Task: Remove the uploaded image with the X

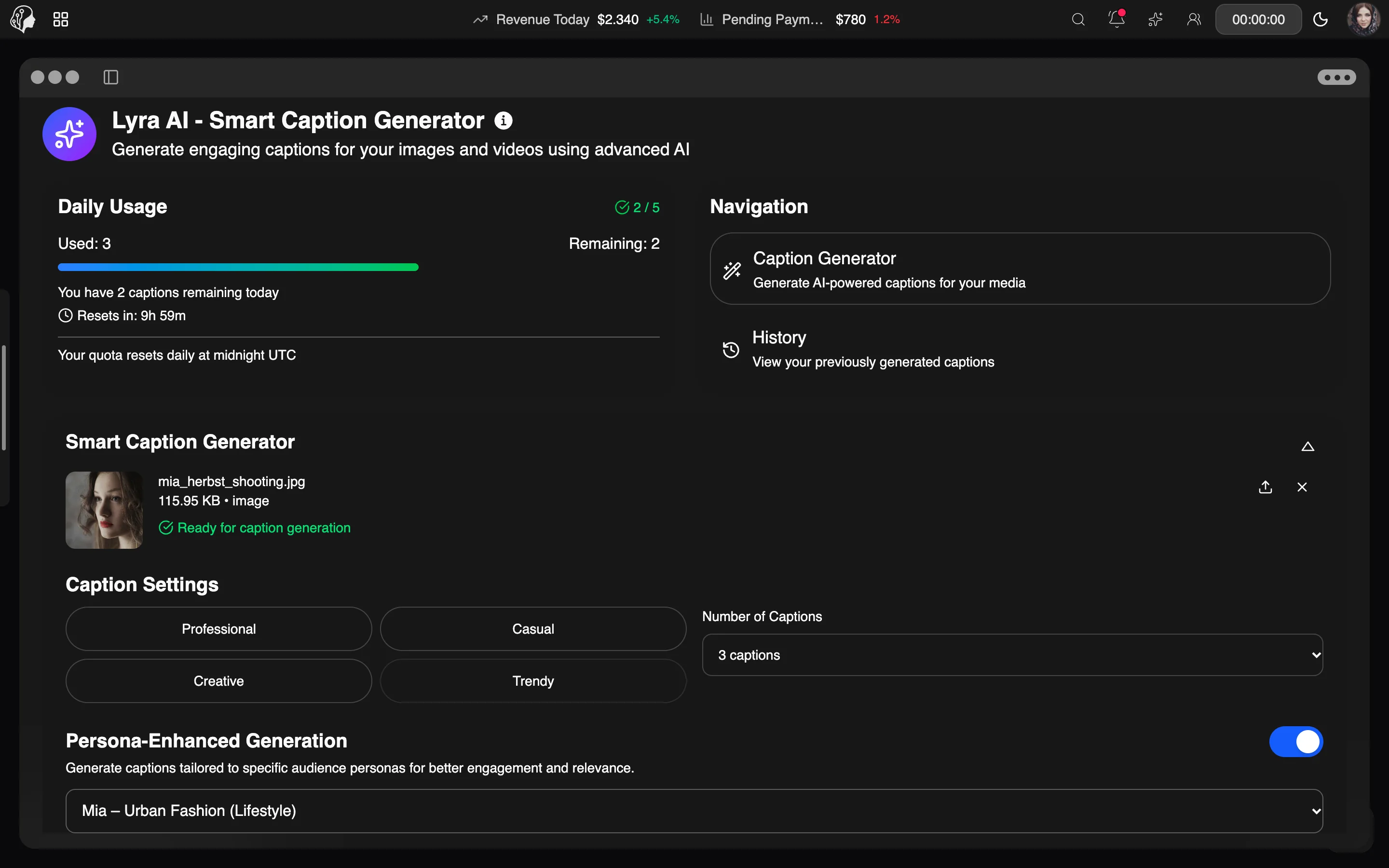Action: pos(1302,487)
